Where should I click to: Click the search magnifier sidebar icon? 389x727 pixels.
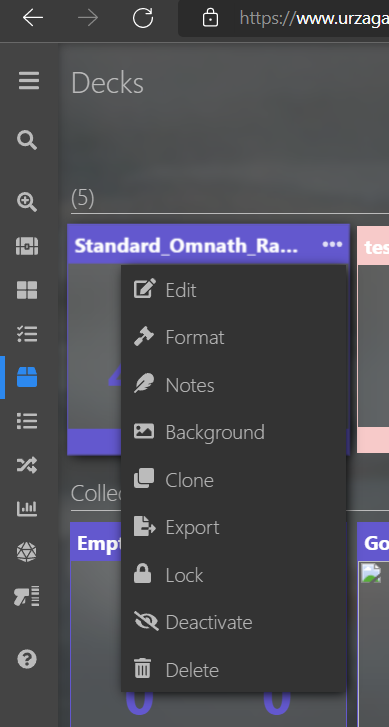pos(27,140)
